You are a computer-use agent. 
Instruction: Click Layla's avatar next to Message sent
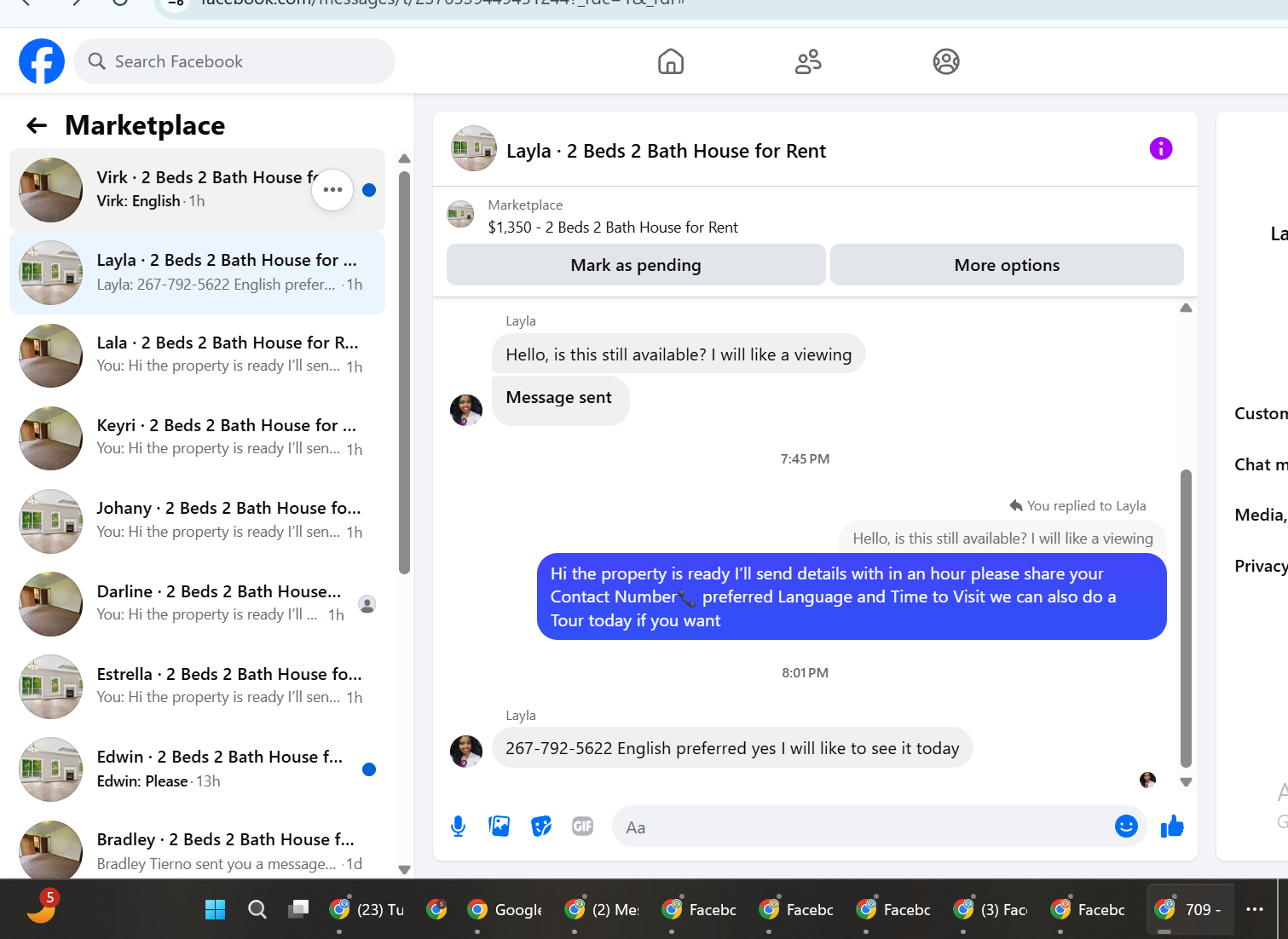point(466,410)
